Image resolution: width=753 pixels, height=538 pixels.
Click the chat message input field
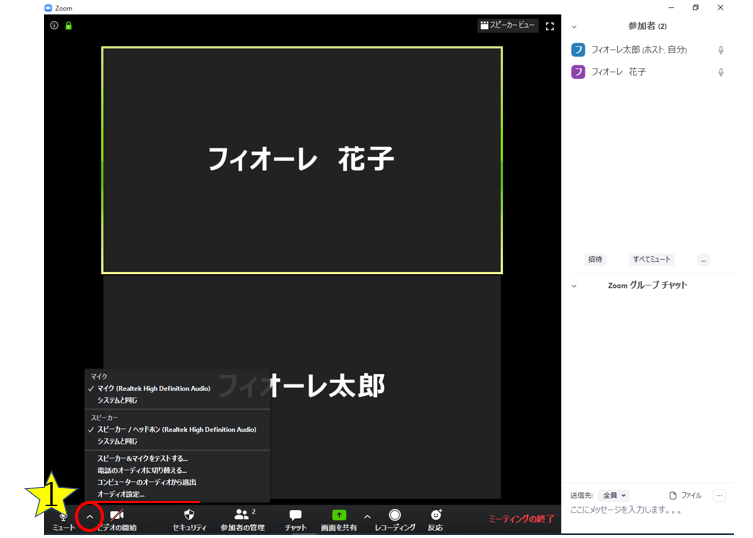coord(648,511)
